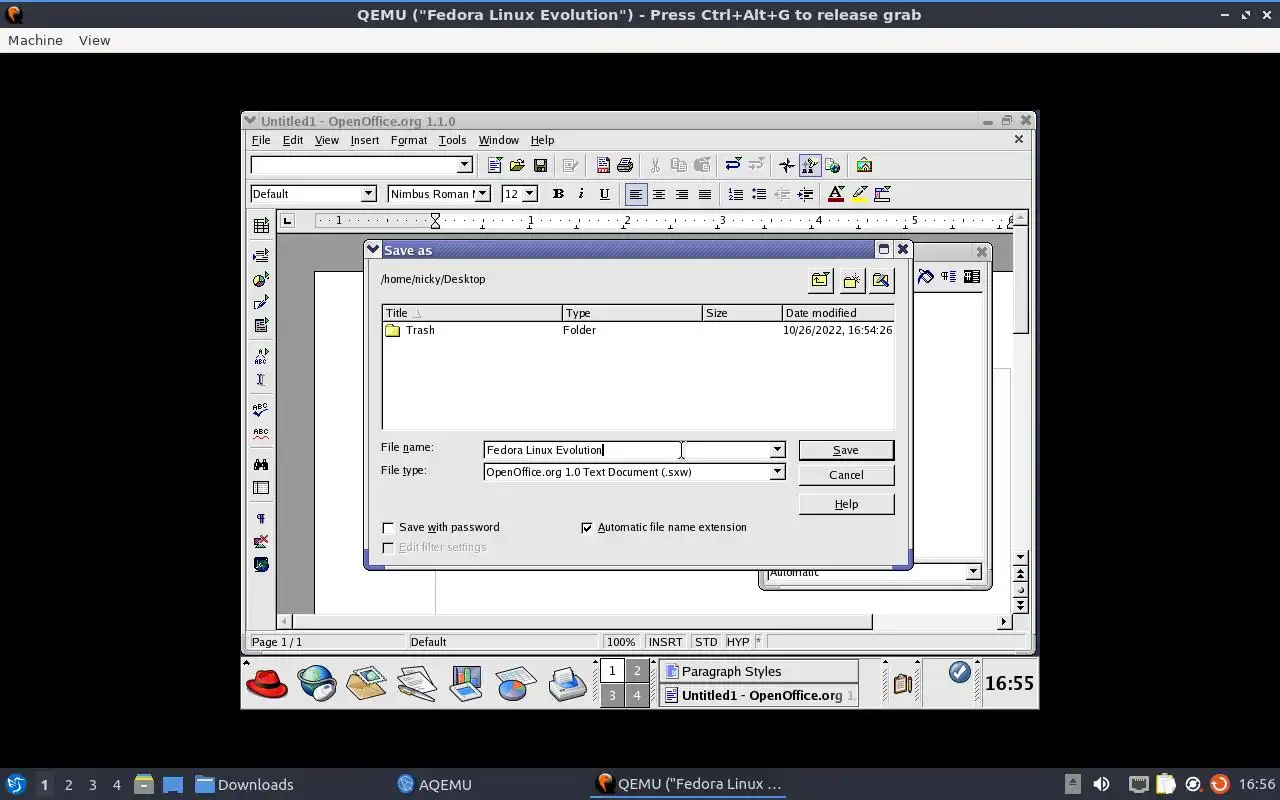The height and width of the screenshot is (800, 1280).
Task: Center align text
Action: [658, 194]
